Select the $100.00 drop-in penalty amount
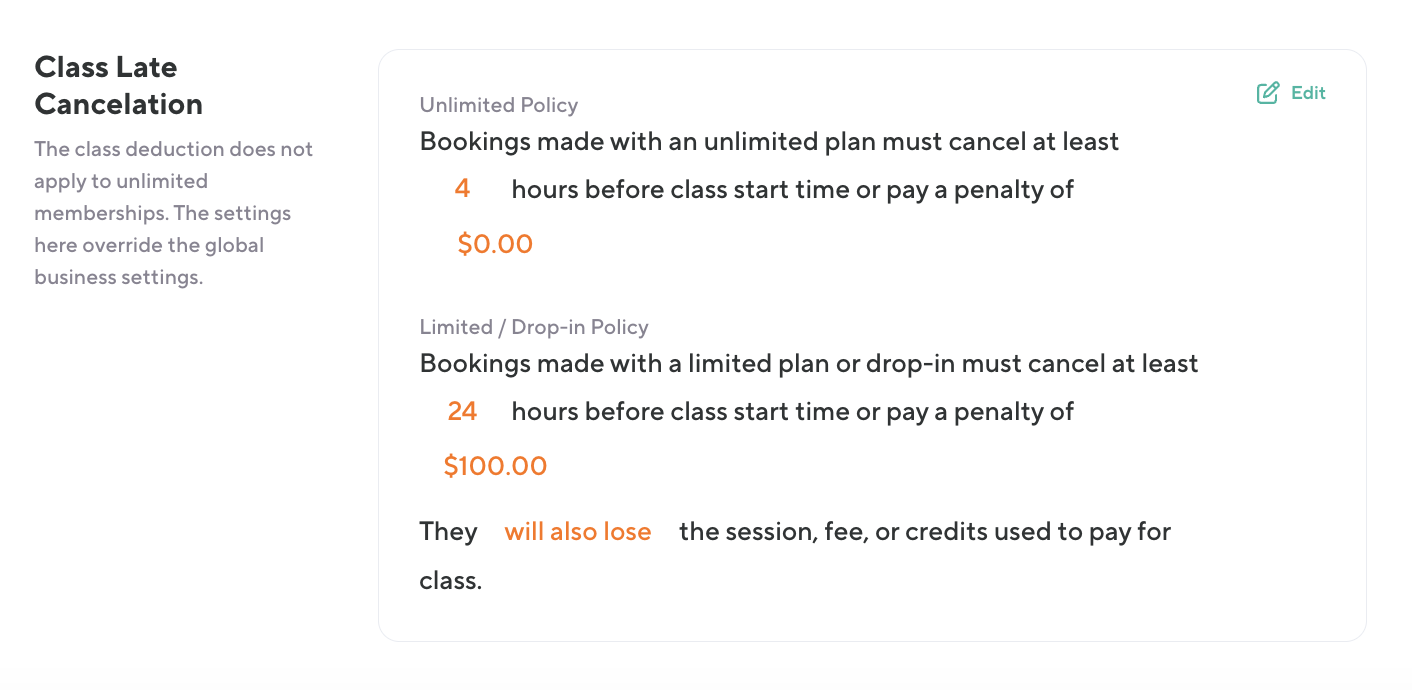 [495, 466]
